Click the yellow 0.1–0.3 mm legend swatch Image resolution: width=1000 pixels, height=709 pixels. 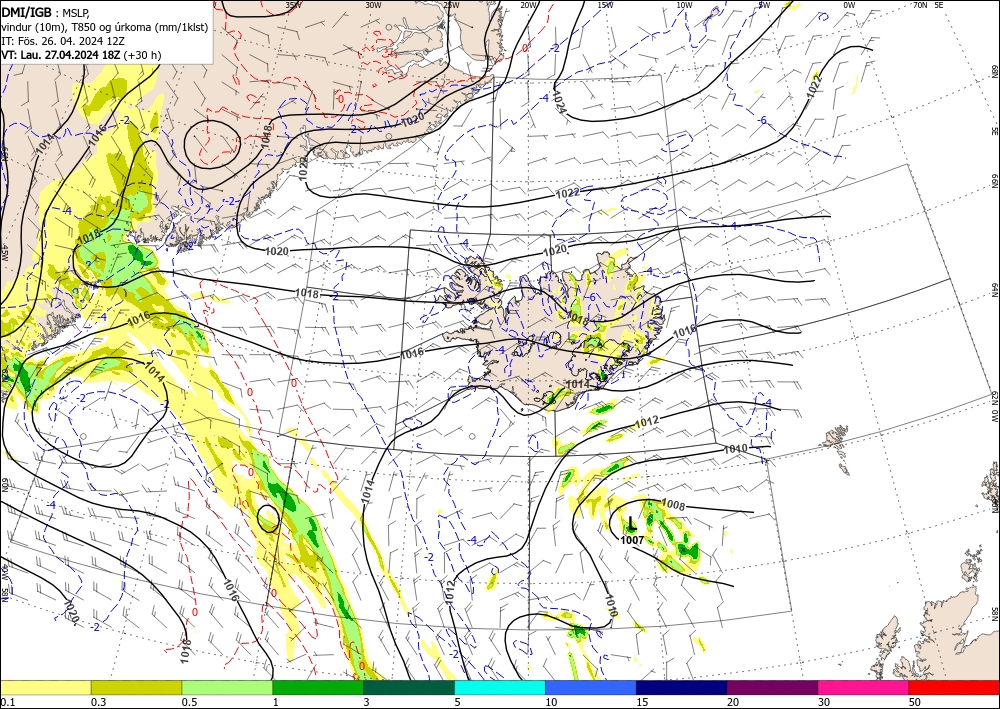coord(45,687)
